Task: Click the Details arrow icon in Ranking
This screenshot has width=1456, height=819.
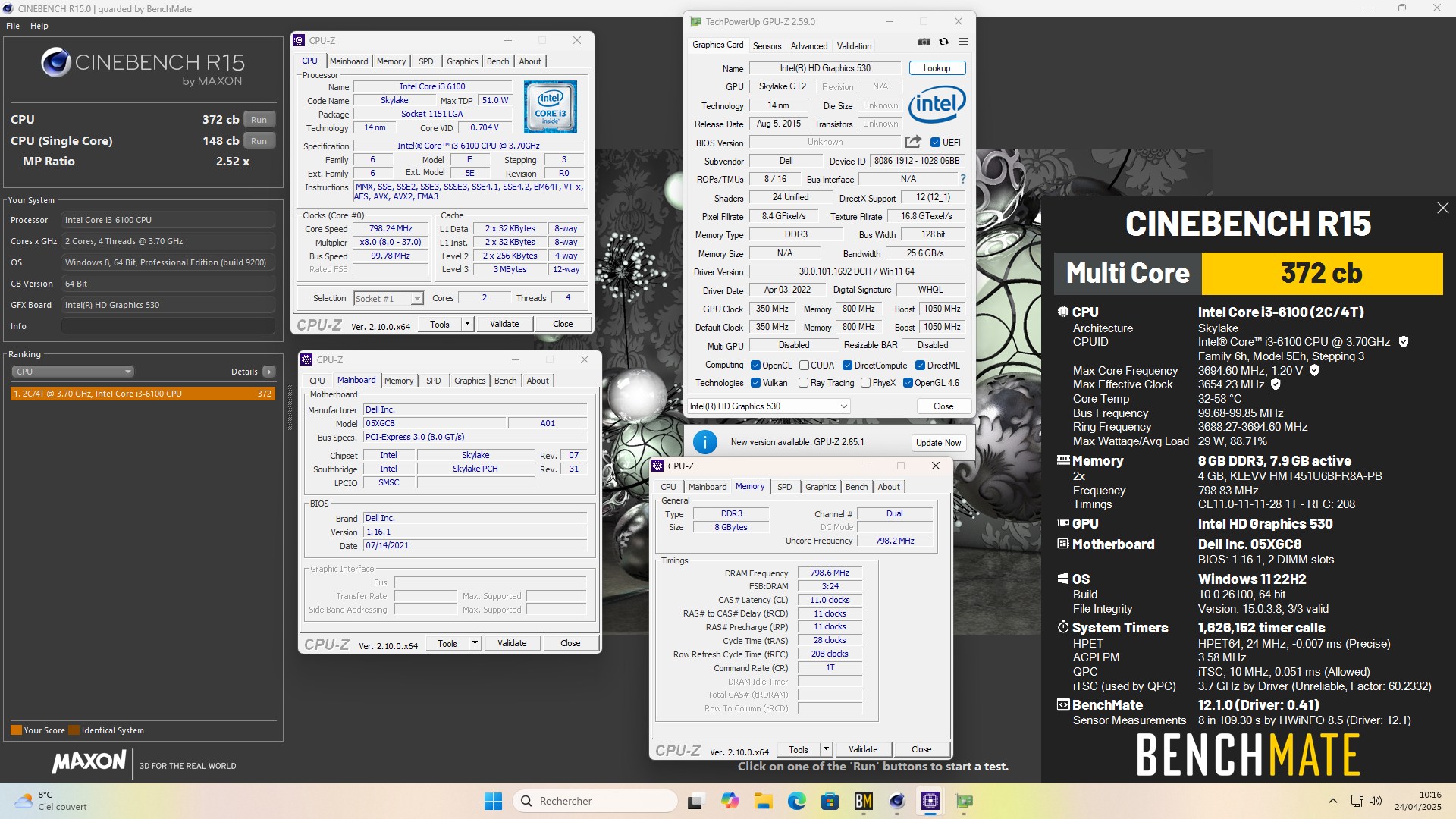Action: [x=269, y=372]
